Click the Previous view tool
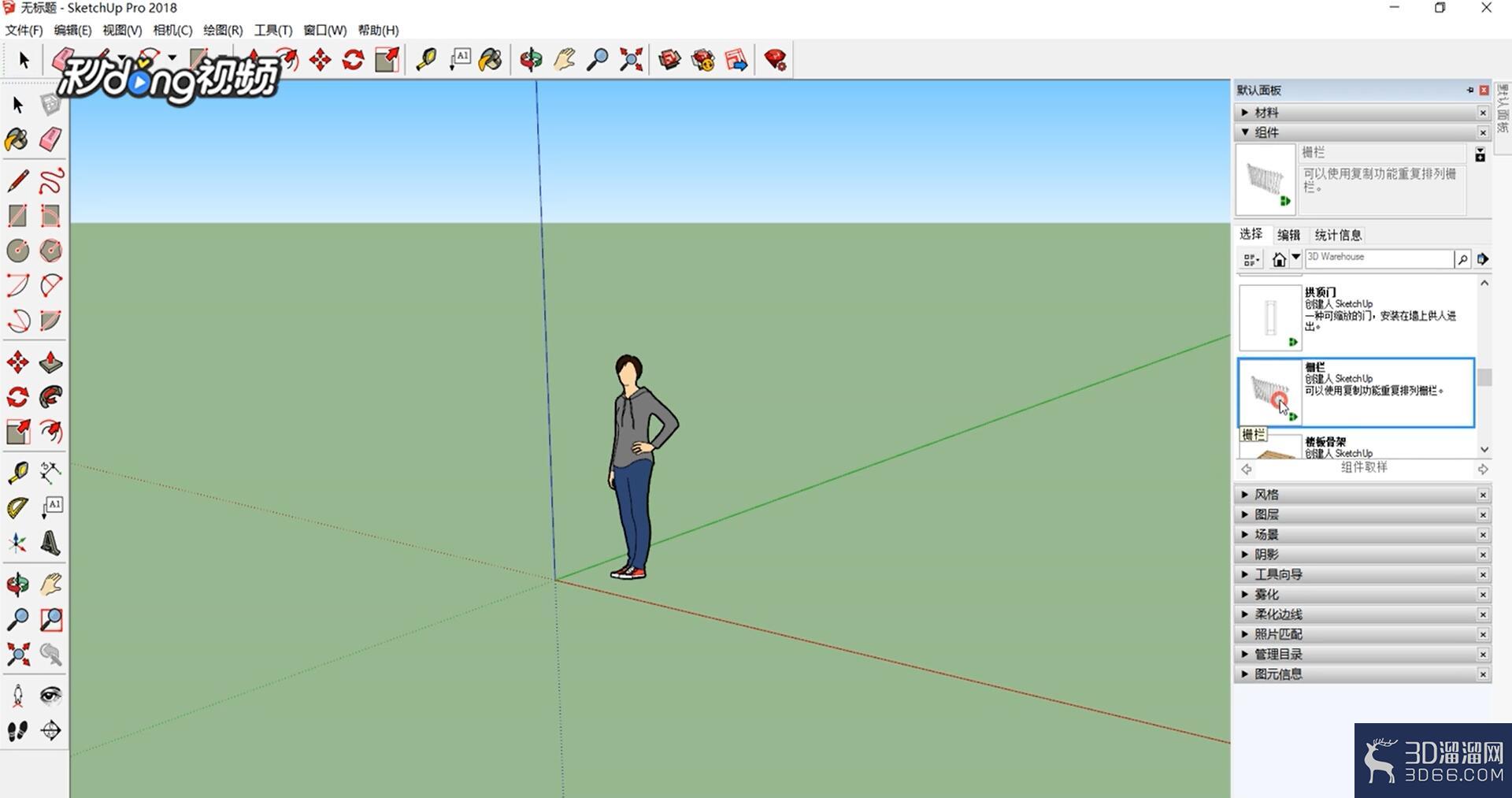The height and width of the screenshot is (798, 1512). tap(50, 654)
